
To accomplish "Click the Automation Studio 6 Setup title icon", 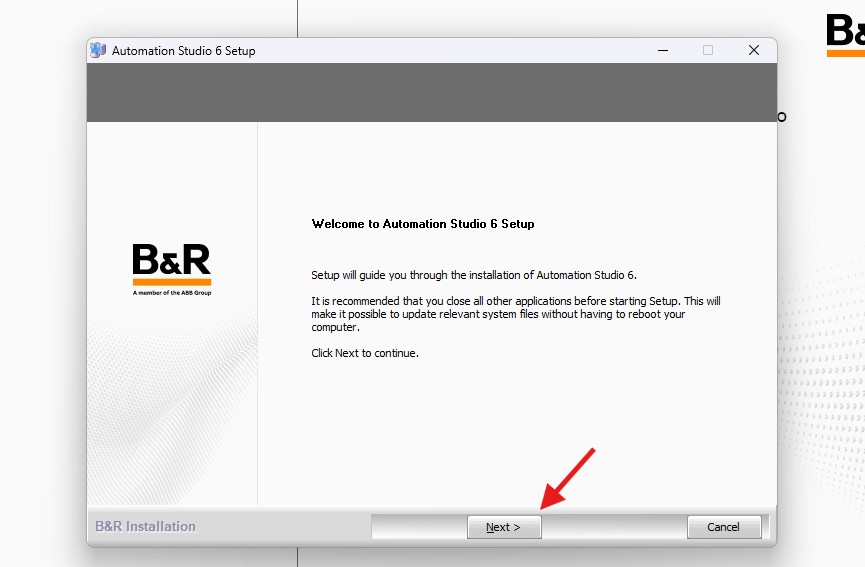I will click(x=98, y=50).
